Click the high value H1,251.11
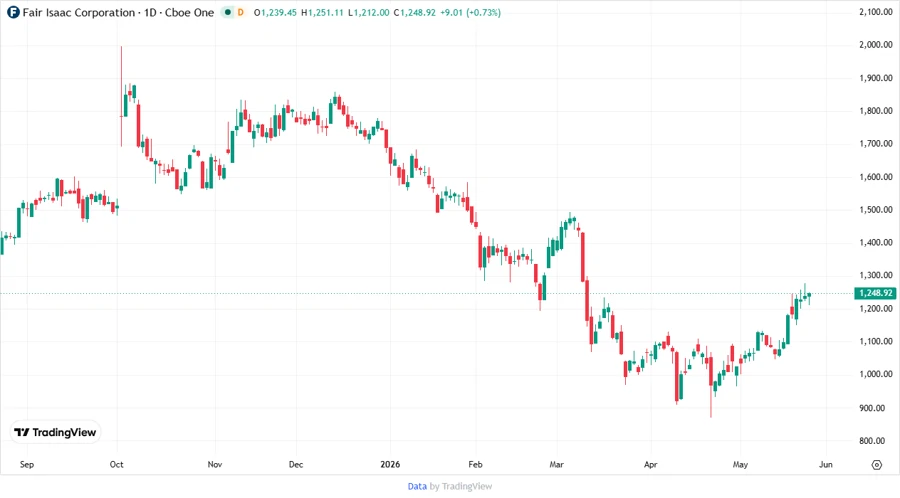This screenshot has height=498, width=900. click(x=322, y=13)
